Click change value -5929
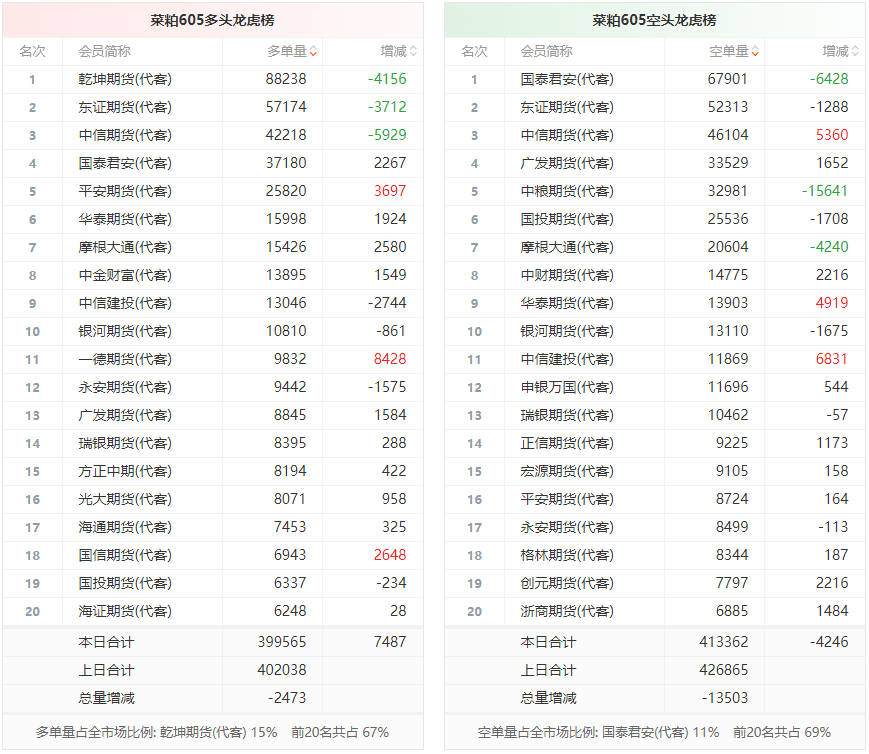 pos(387,135)
